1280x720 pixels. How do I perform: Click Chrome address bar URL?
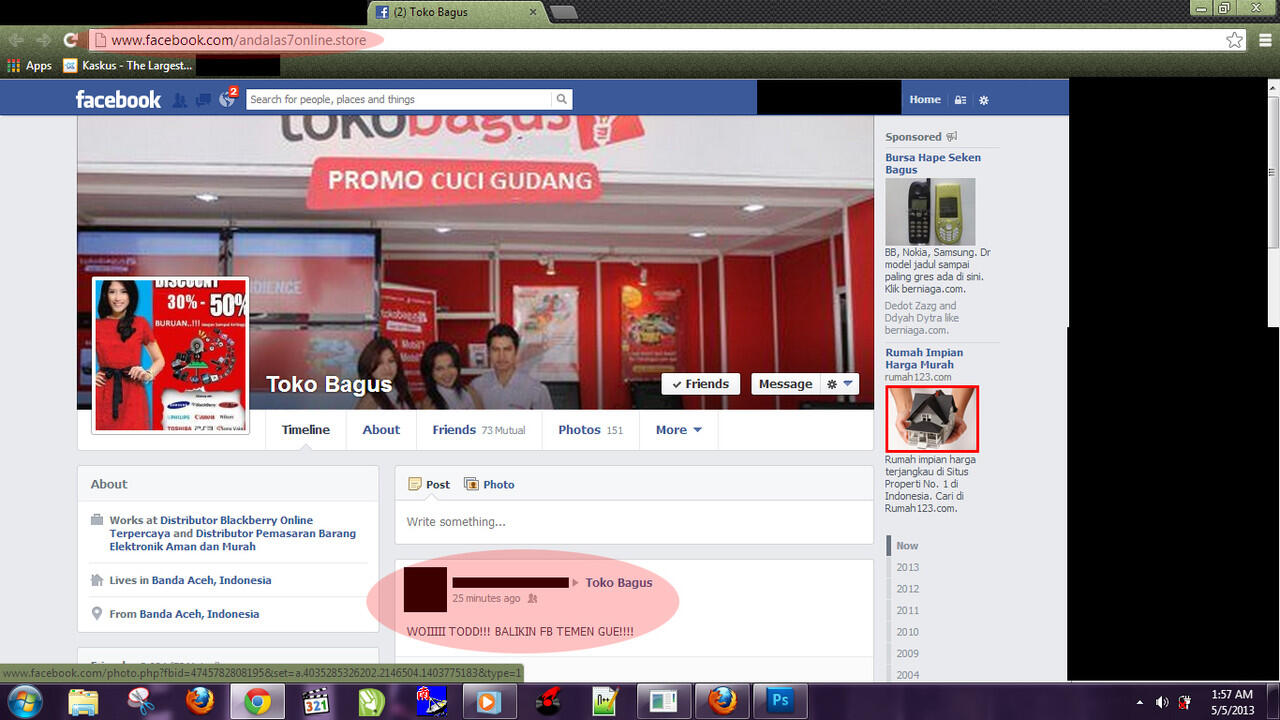point(238,40)
